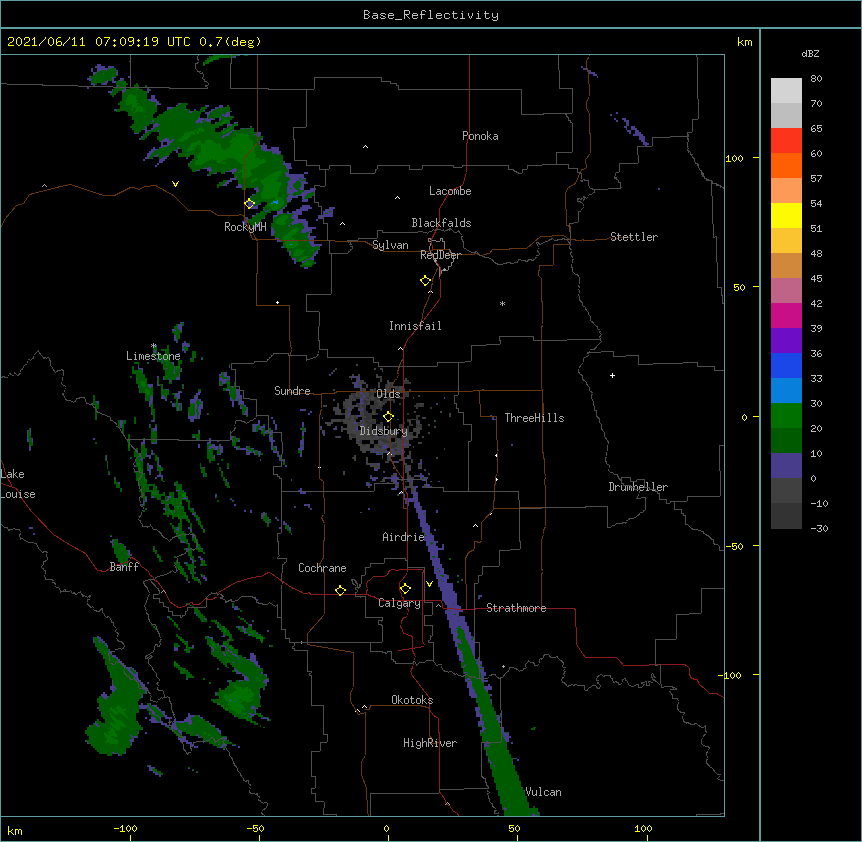
Task: Select the violet 36-39 dBZ legend swatch
Action: click(x=786, y=341)
